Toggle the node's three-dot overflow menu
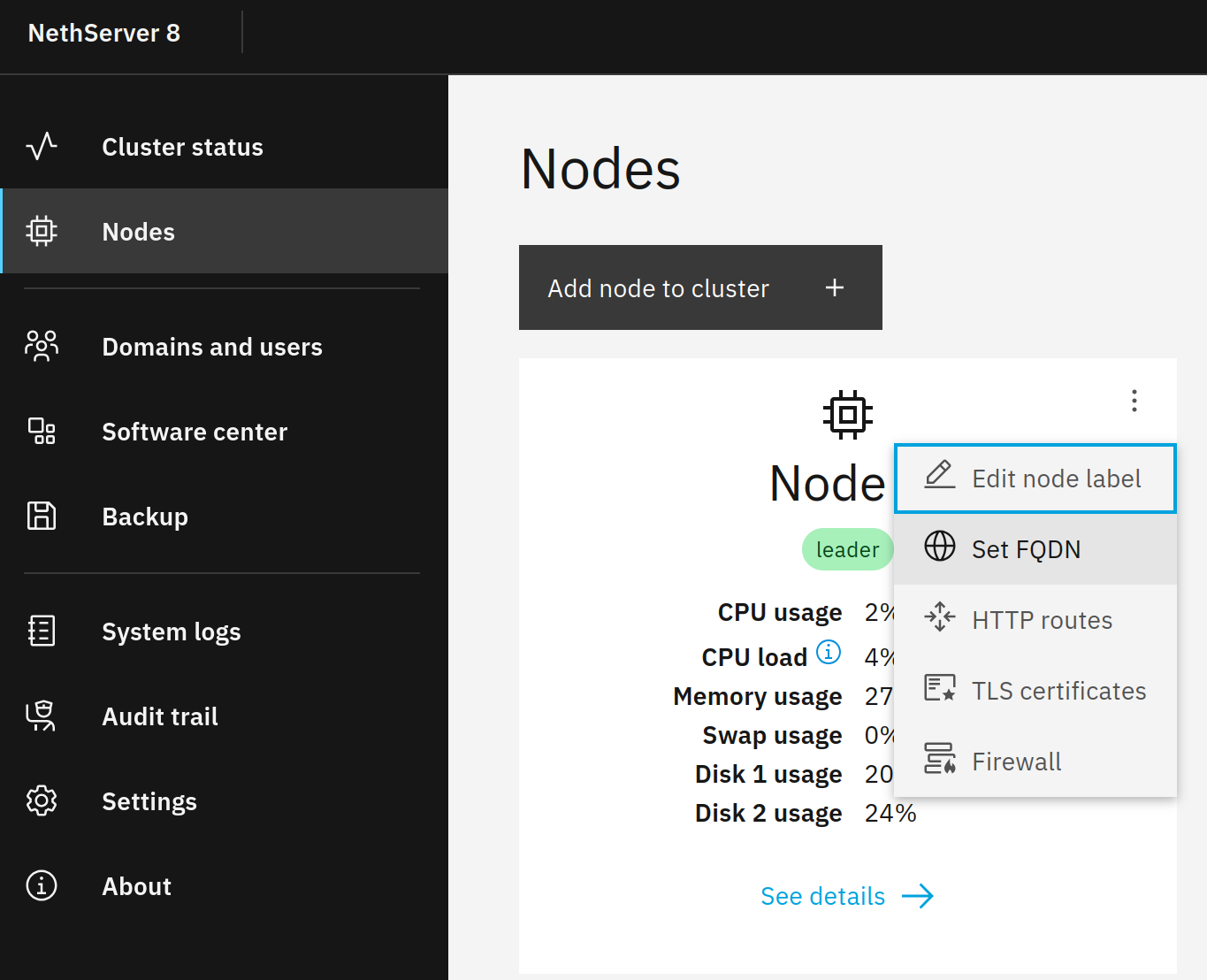 tap(1134, 401)
